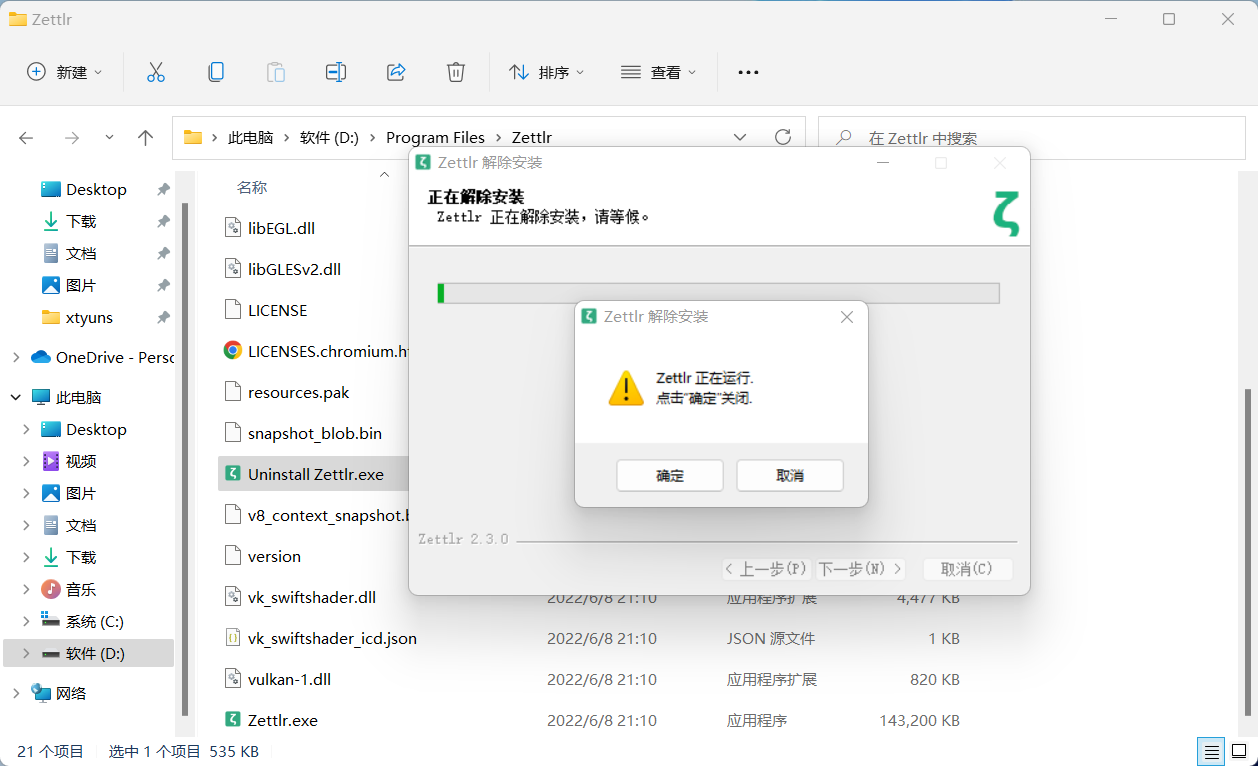
Task: Select the Uninstall Zettlr.exe file icon
Action: [234, 474]
